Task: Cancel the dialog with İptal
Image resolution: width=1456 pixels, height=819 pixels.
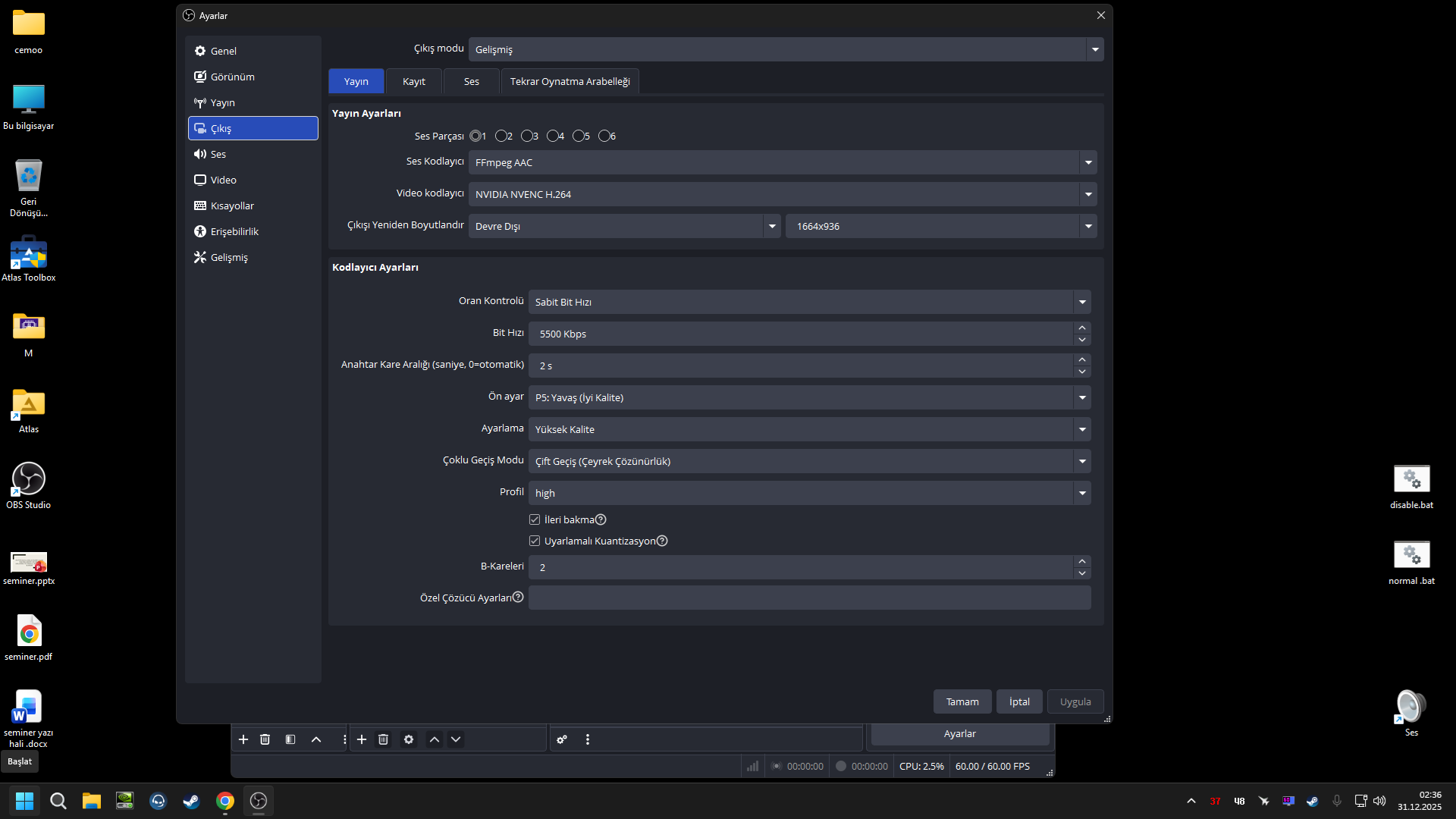Action: [1019, 701]
